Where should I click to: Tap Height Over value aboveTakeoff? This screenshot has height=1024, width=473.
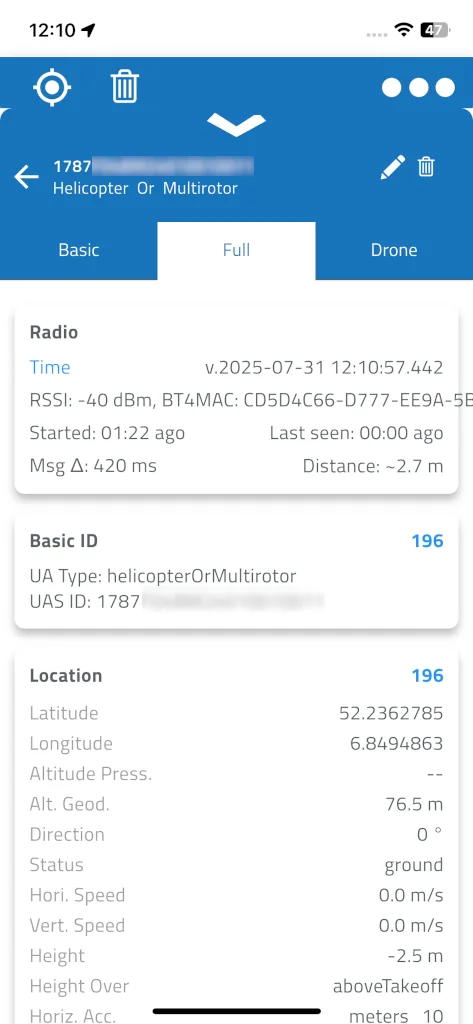388,985
